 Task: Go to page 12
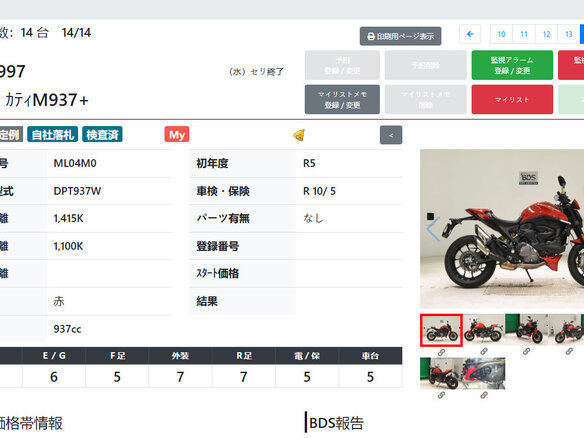[x=546, y=34]
